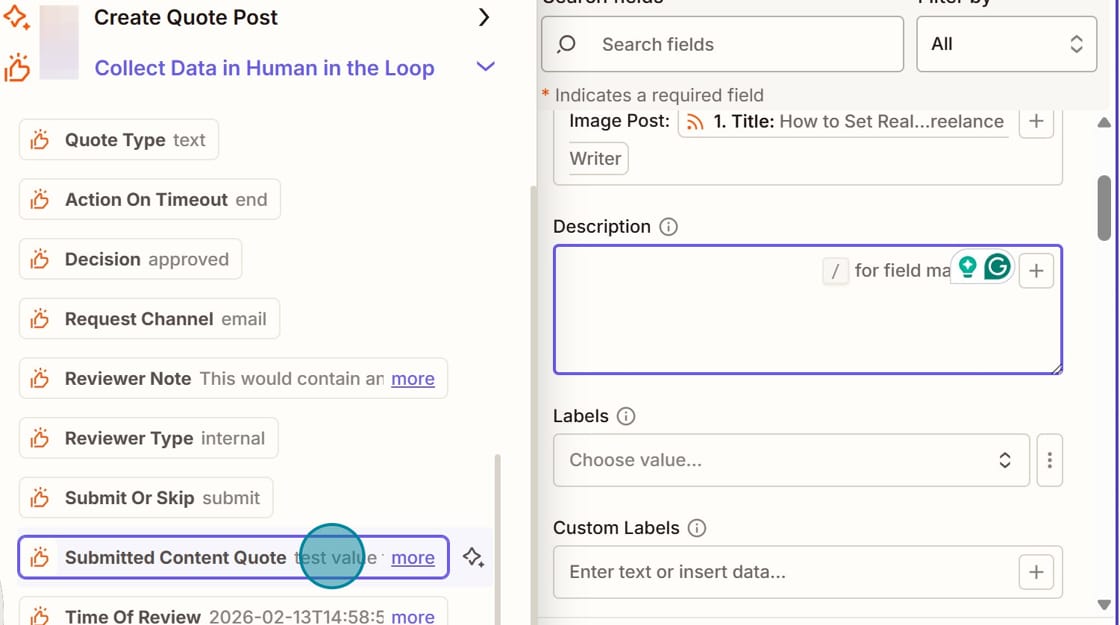Click the info icon next to Description
The image size is (1120, 625).
667,226
